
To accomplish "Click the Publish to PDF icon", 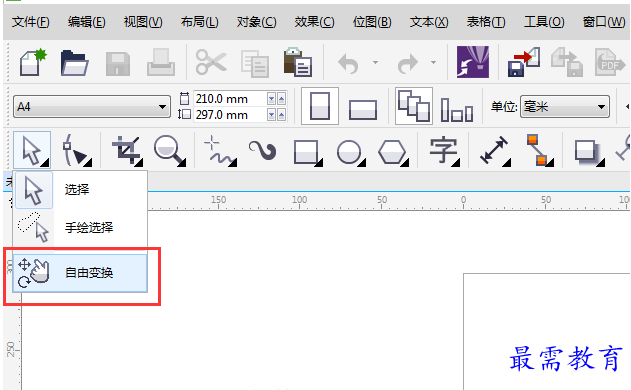I will (x=610, y=63).
